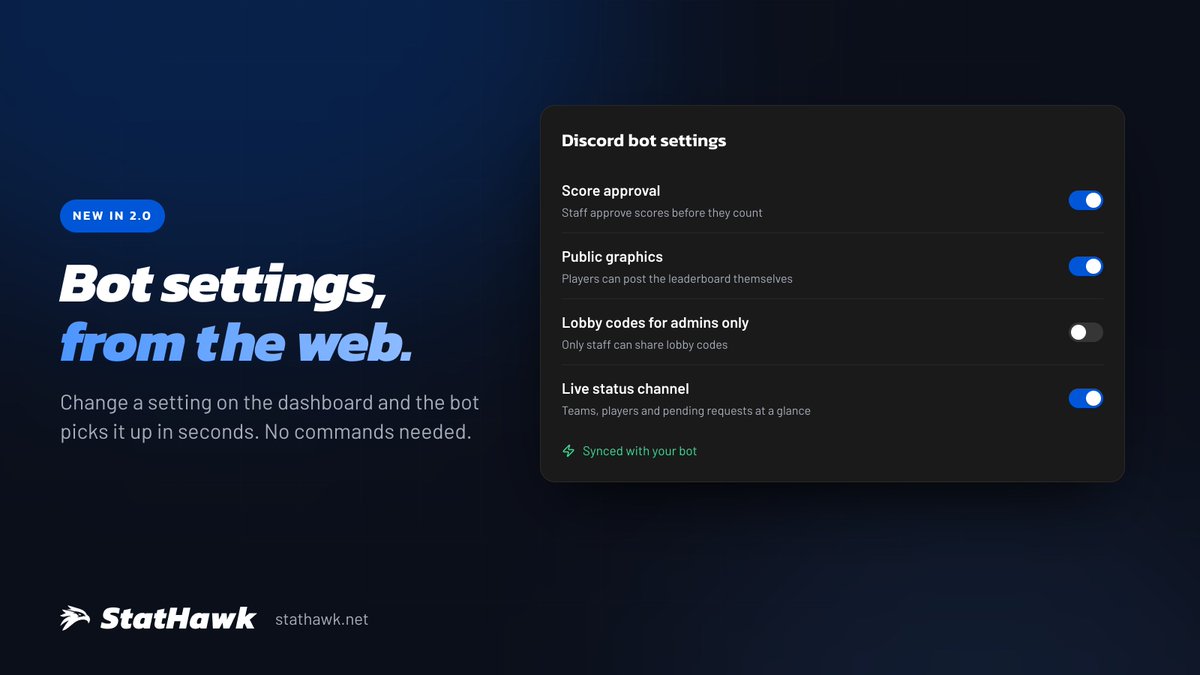Toggle the Live status channel switch
Screen dimensions: 1200x675
1086,398
